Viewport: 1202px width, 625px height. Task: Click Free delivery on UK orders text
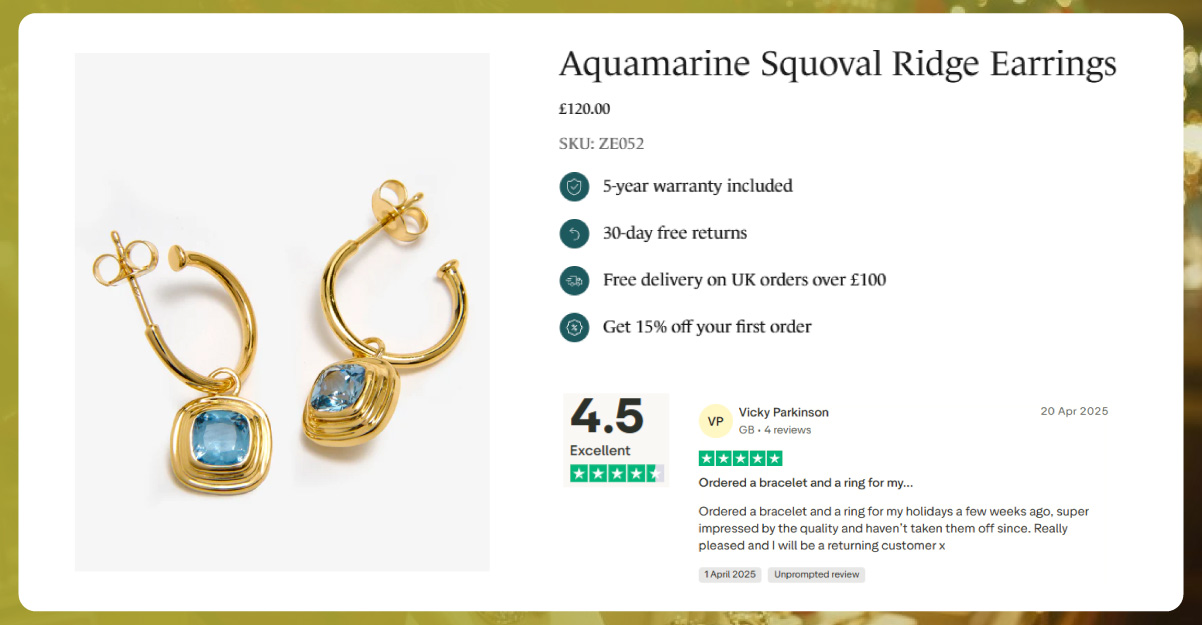[x=744, y=280]
